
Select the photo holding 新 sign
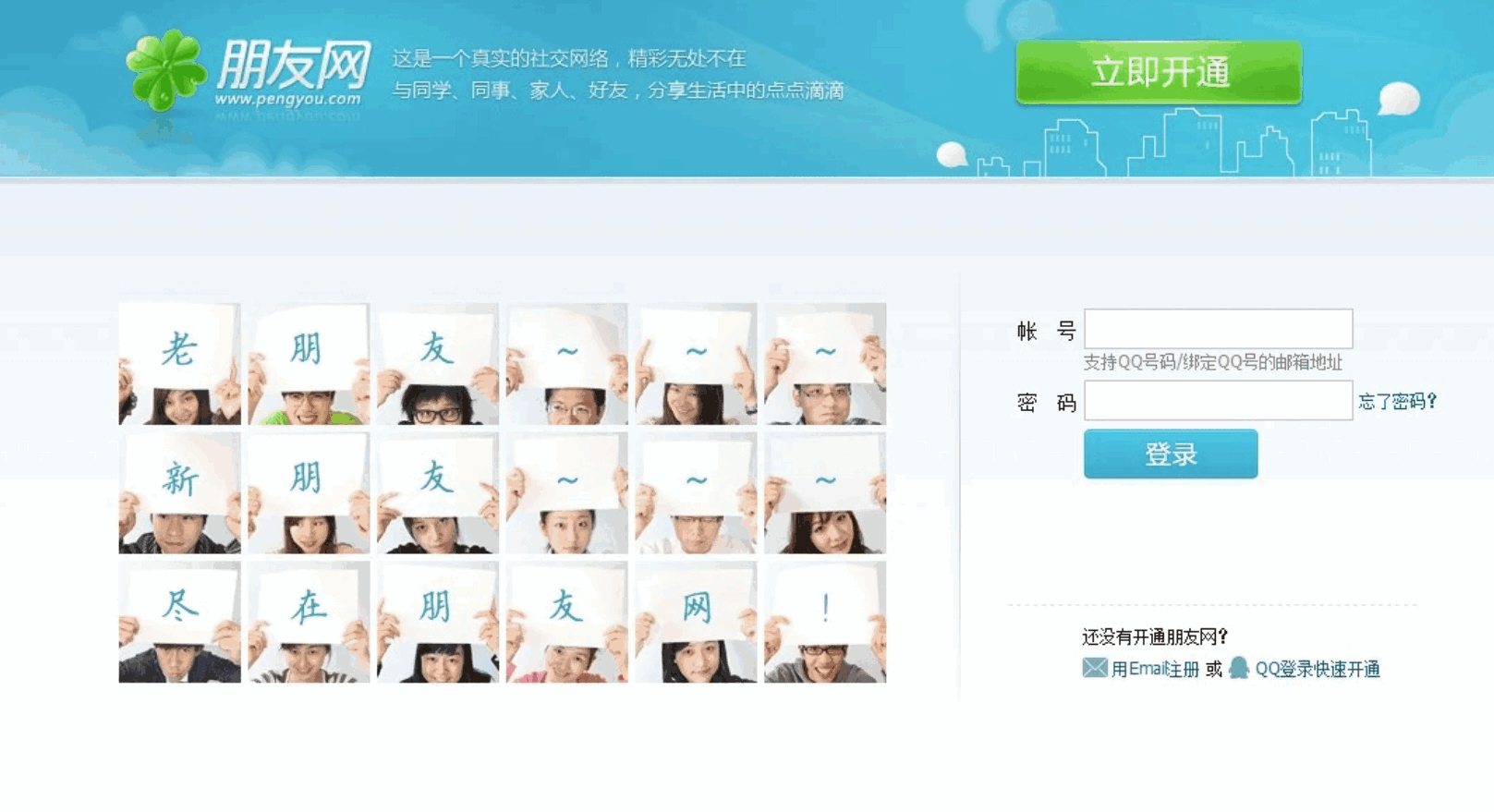click(x=180, y=492)
